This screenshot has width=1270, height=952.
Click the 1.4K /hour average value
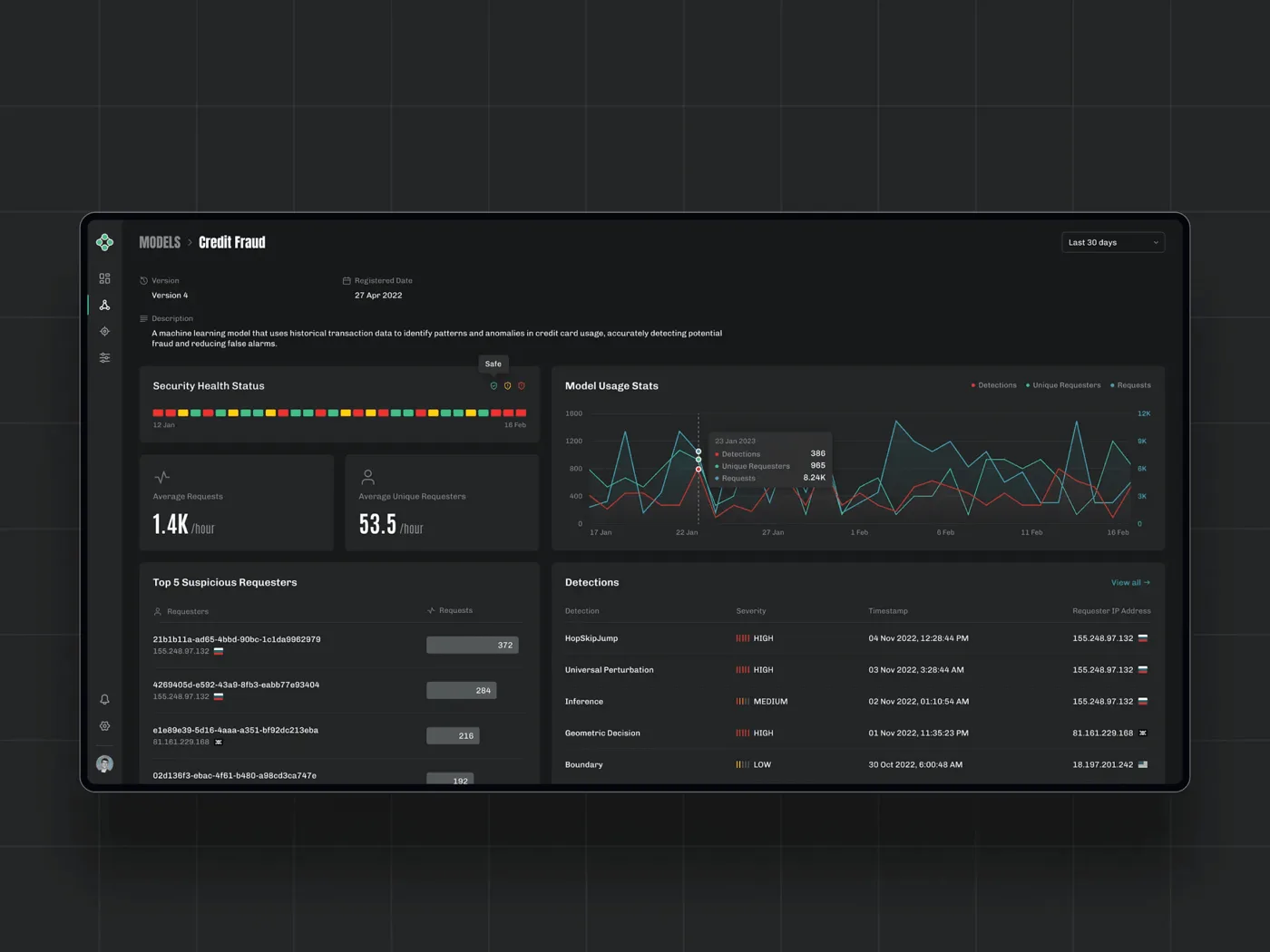click(x=183, y=525)
